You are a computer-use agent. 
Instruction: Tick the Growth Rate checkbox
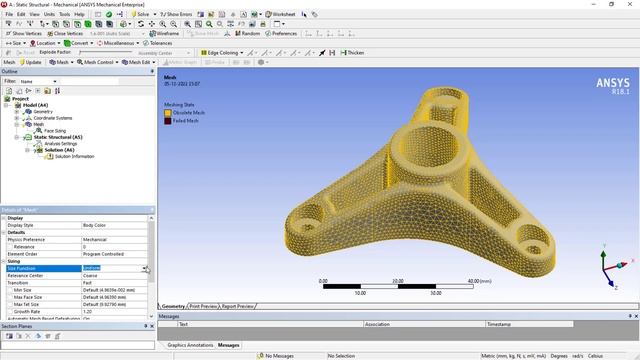pyautogui.click(x=10, y=312)
